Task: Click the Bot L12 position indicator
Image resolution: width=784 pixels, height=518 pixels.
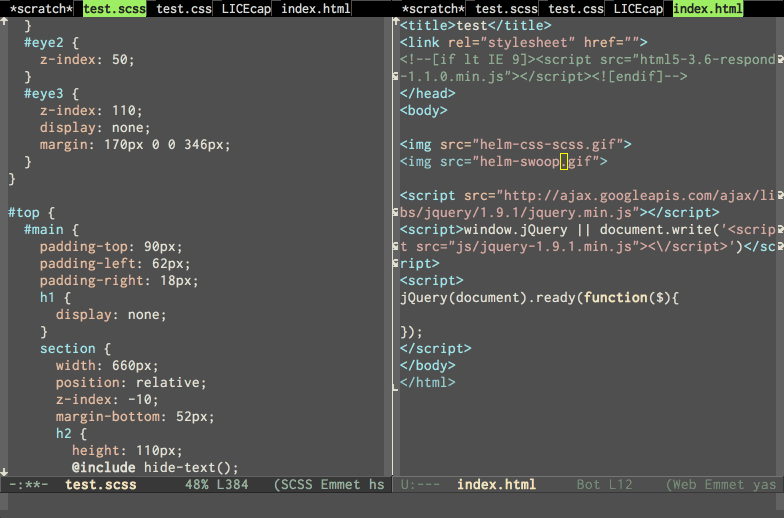Action: click(605, 485)
